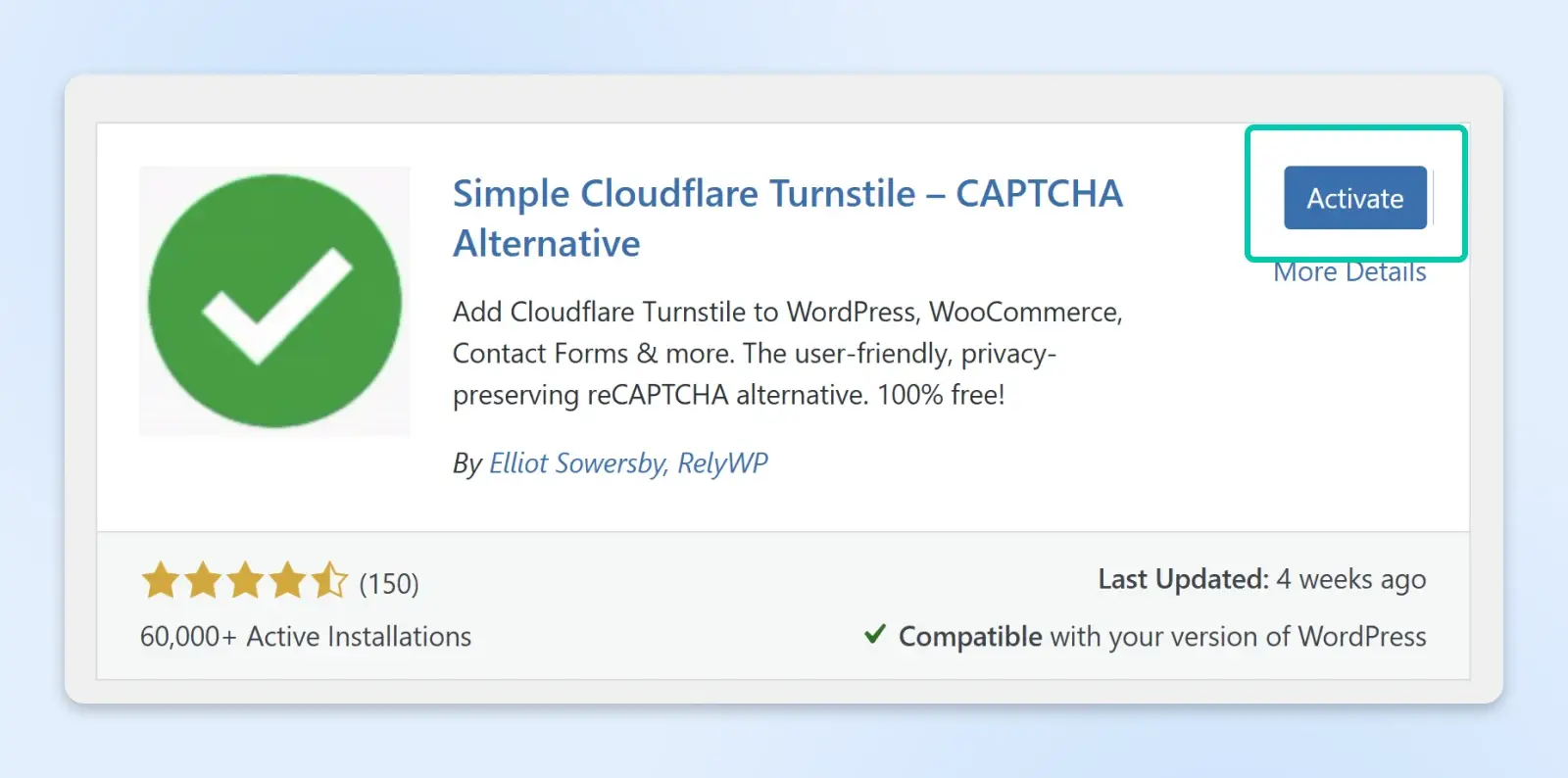
Task: Visit the Elliot Sowersby, RelyWP author link
Action: click(x=628, y=462)
